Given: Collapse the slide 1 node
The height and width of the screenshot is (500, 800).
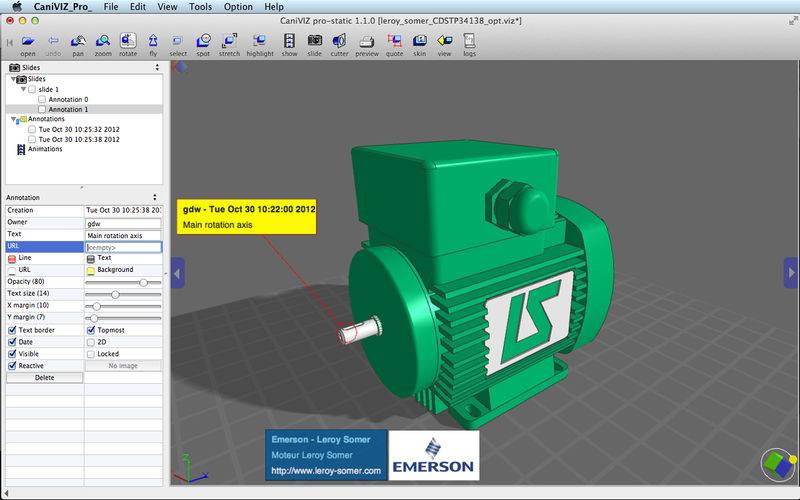Looking at the screenshot, I should 23,89.
